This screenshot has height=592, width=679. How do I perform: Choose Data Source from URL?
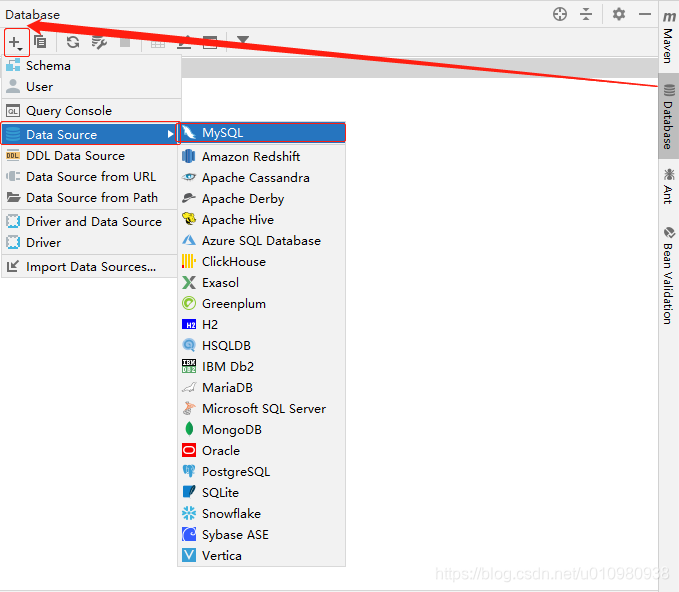(90, 177)
